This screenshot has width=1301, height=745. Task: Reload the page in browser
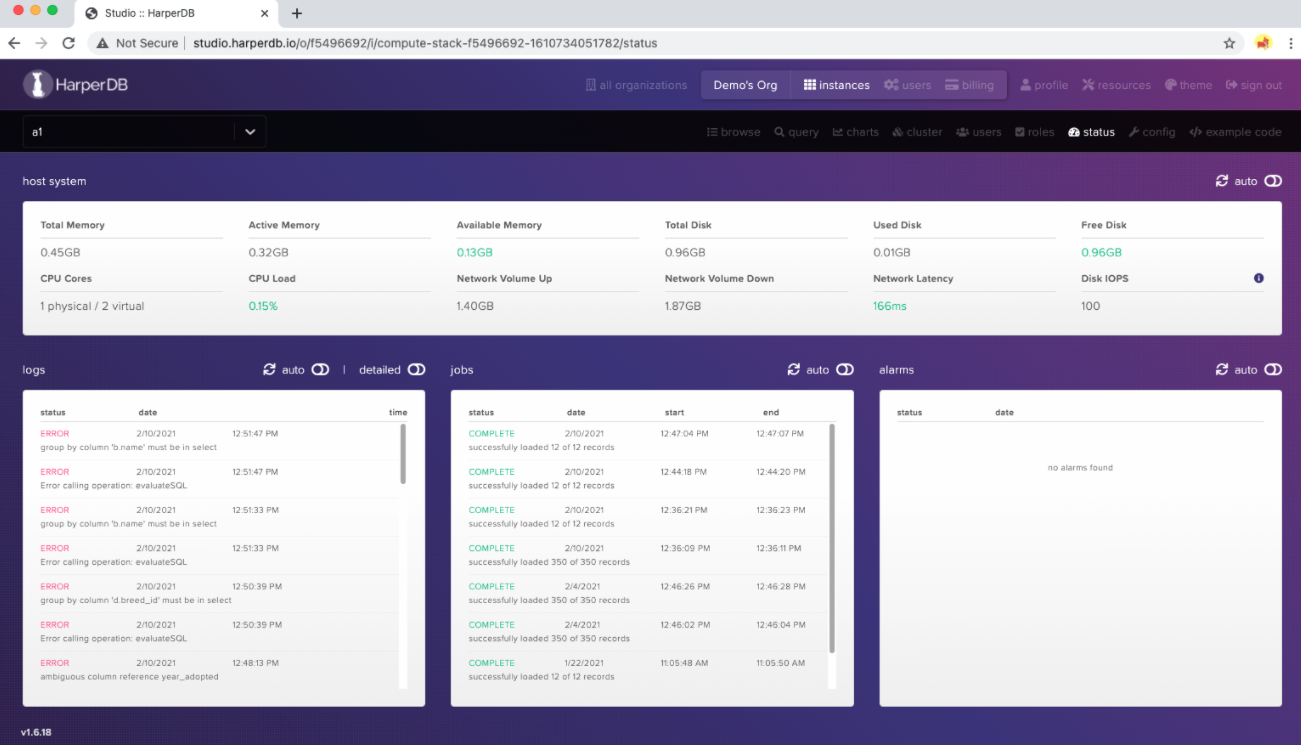point(68,43)
